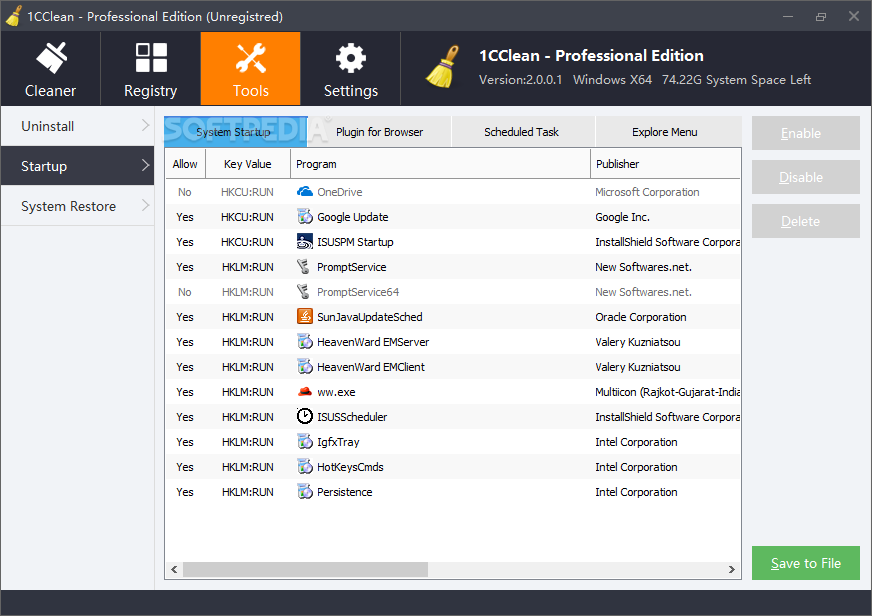The width and height of the screenshot is (872, 616).
Task: Click the HotKeysCmds program icon
Action: 305,466
